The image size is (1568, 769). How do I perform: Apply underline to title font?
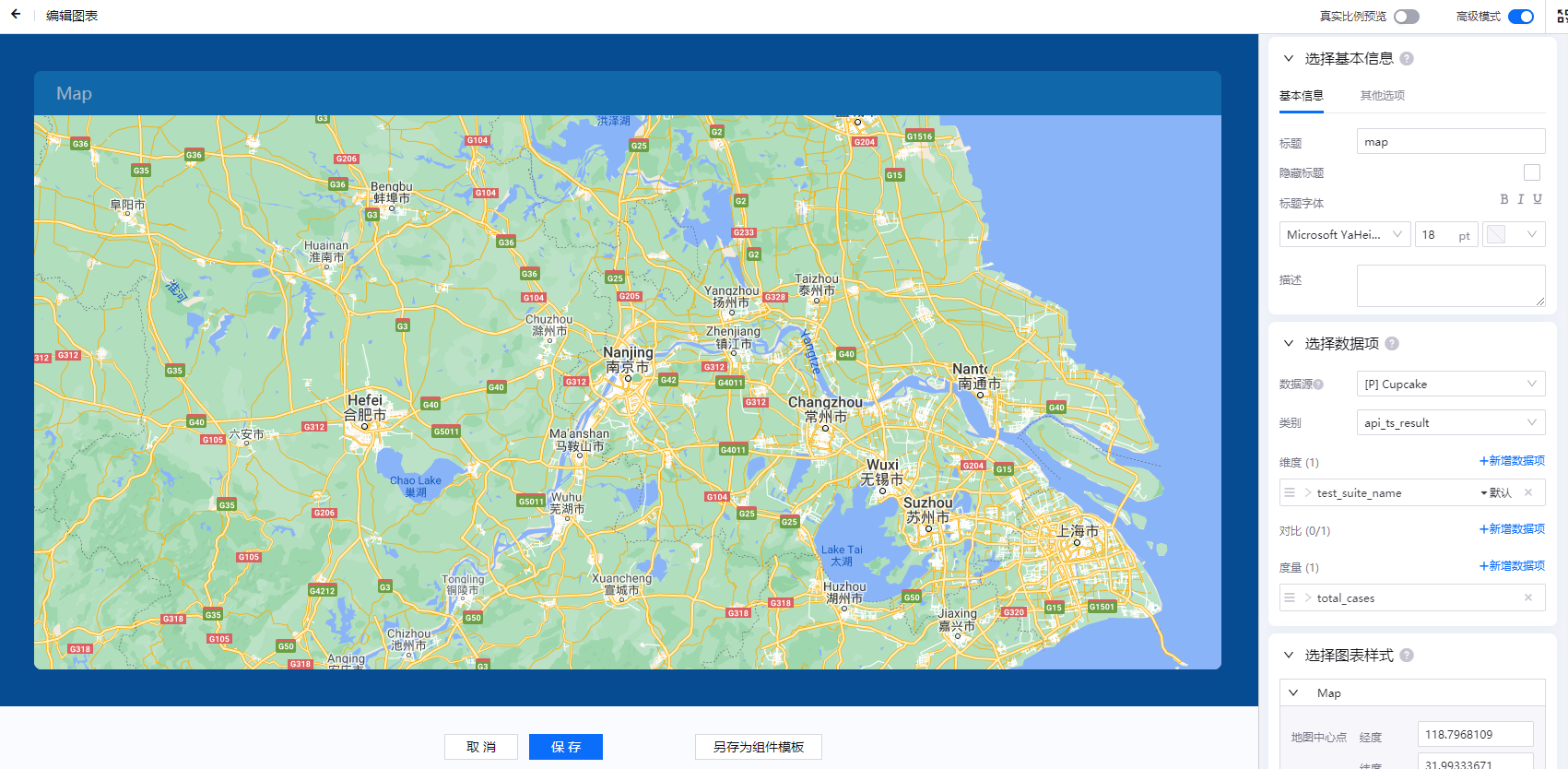pos(1538,199)
